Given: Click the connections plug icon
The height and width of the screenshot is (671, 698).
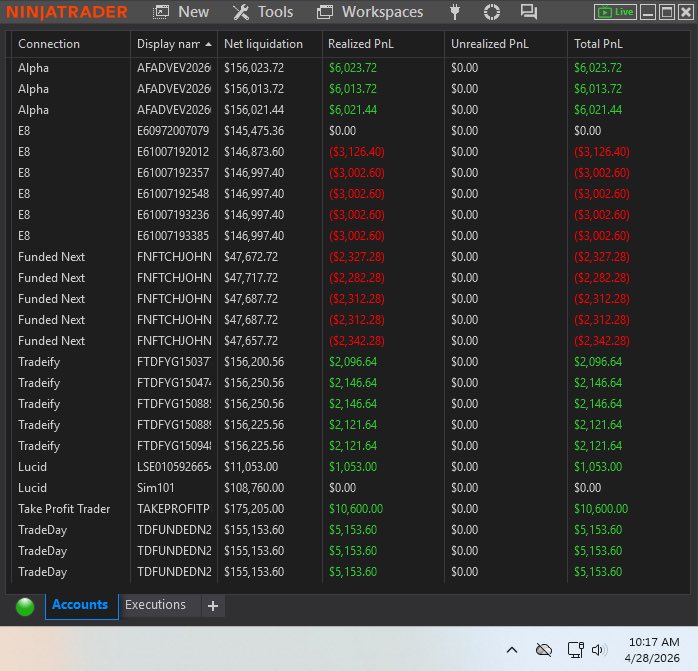Looking at the screenshot, I should tap(455, 12).
